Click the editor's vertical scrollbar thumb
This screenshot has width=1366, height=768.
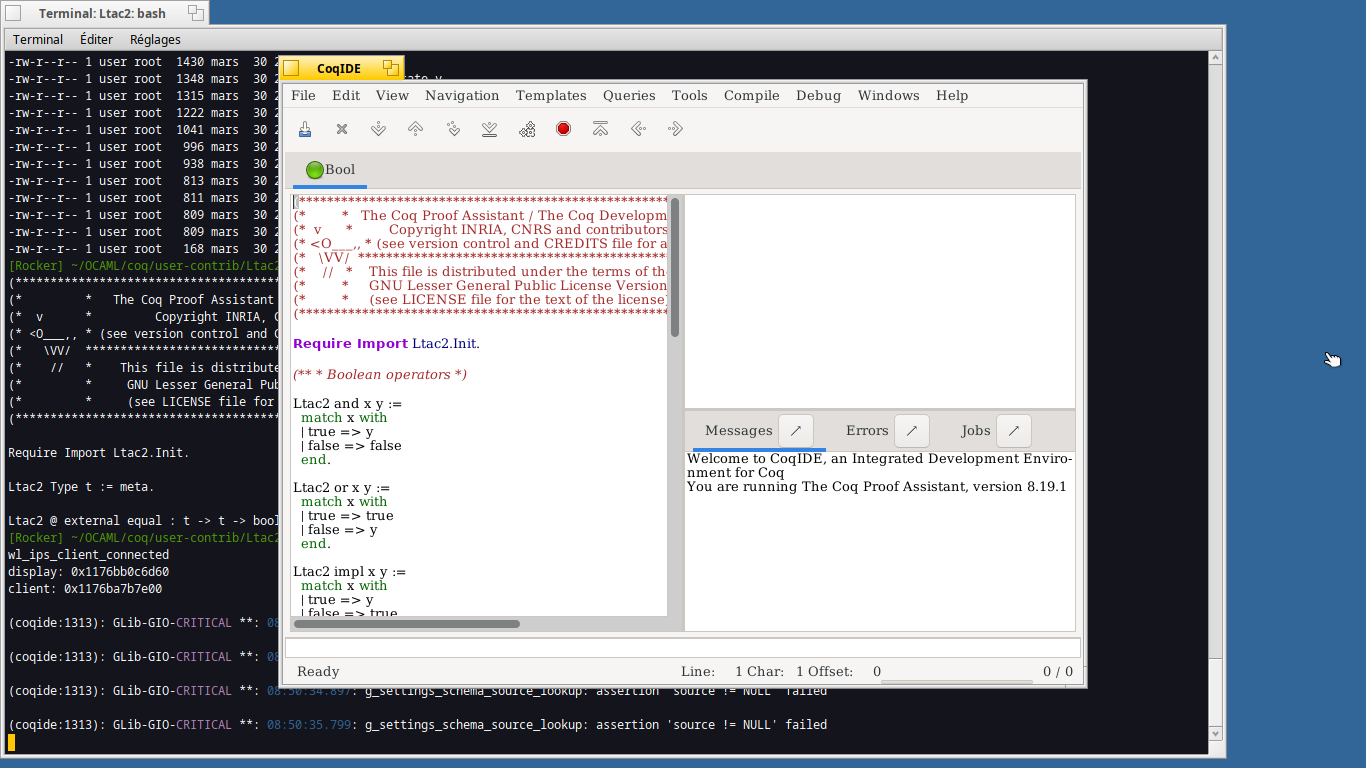675,267
